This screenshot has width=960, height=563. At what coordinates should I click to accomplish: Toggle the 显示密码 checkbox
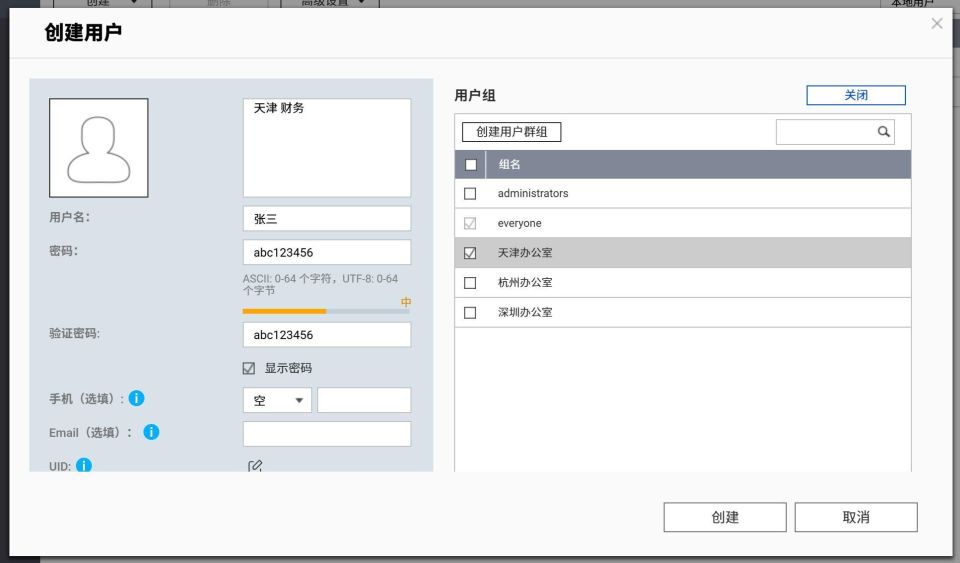coord(249,368)
